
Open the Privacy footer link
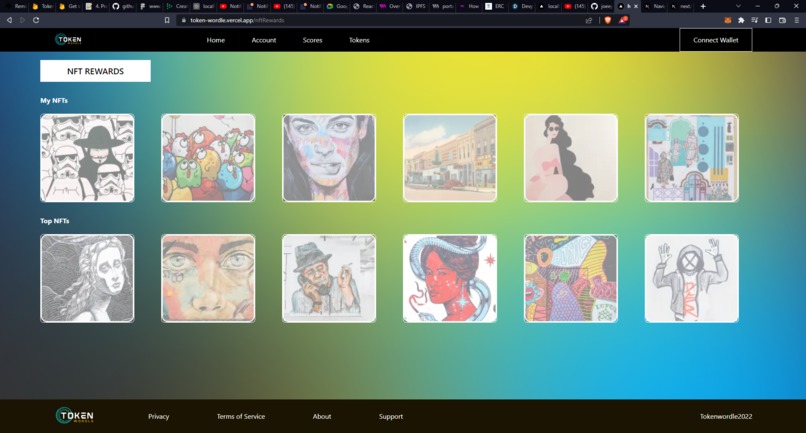tap(158, 417)
